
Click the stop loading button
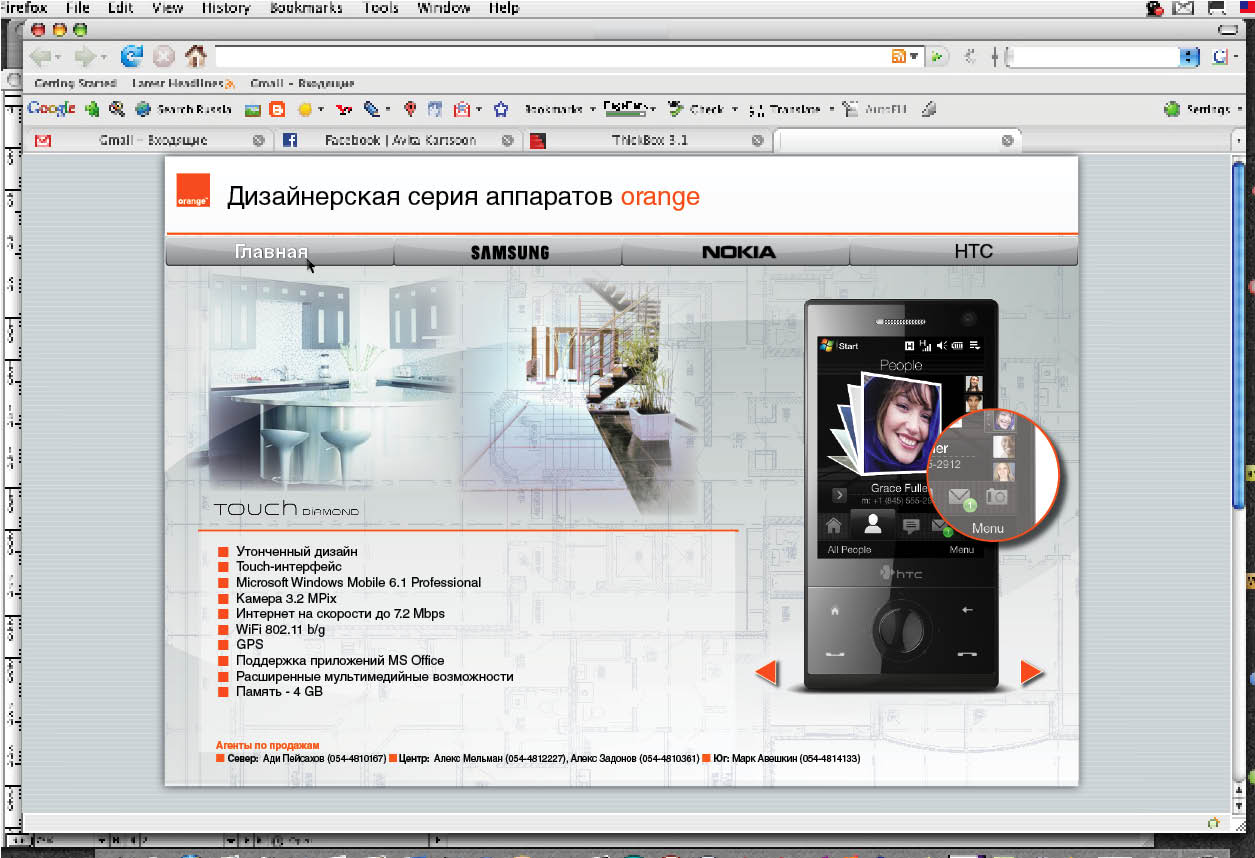click(x=163, y=56)
